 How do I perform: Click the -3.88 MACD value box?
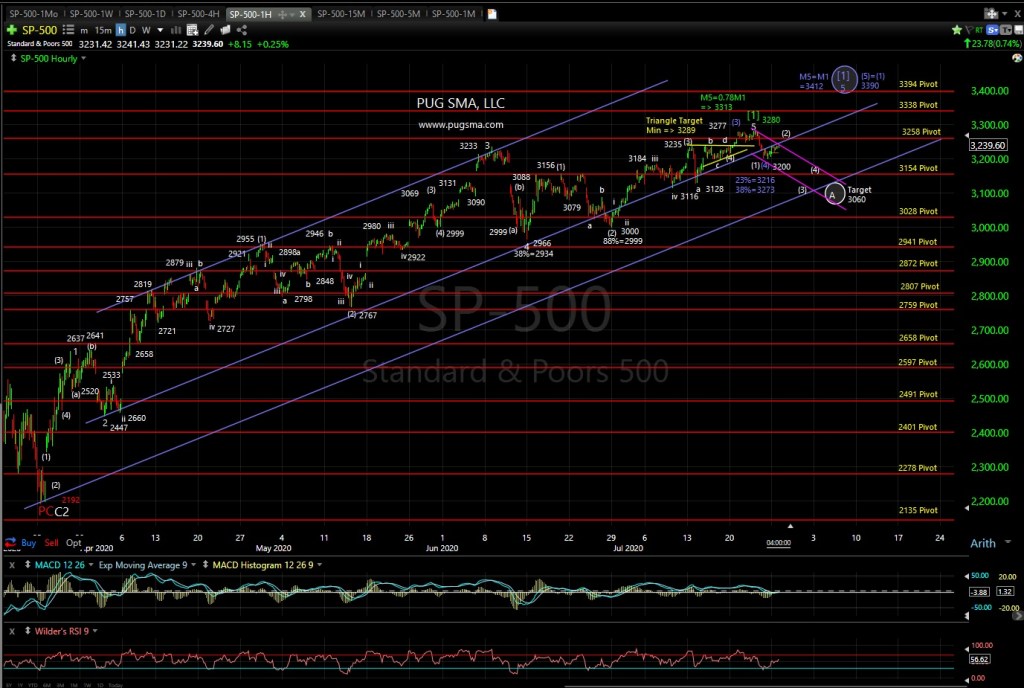pyautogui.click(x=980, y=592)
